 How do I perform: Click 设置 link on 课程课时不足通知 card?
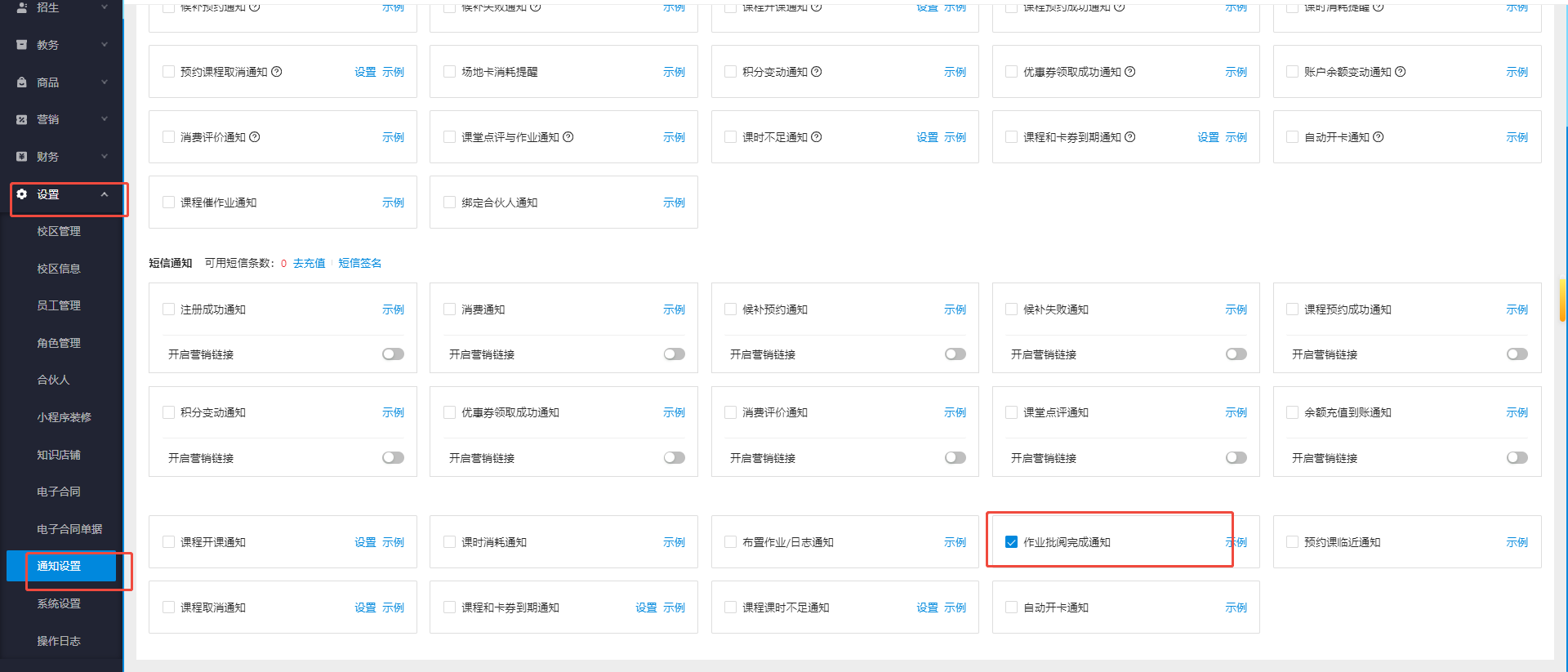tap(927, 607)
